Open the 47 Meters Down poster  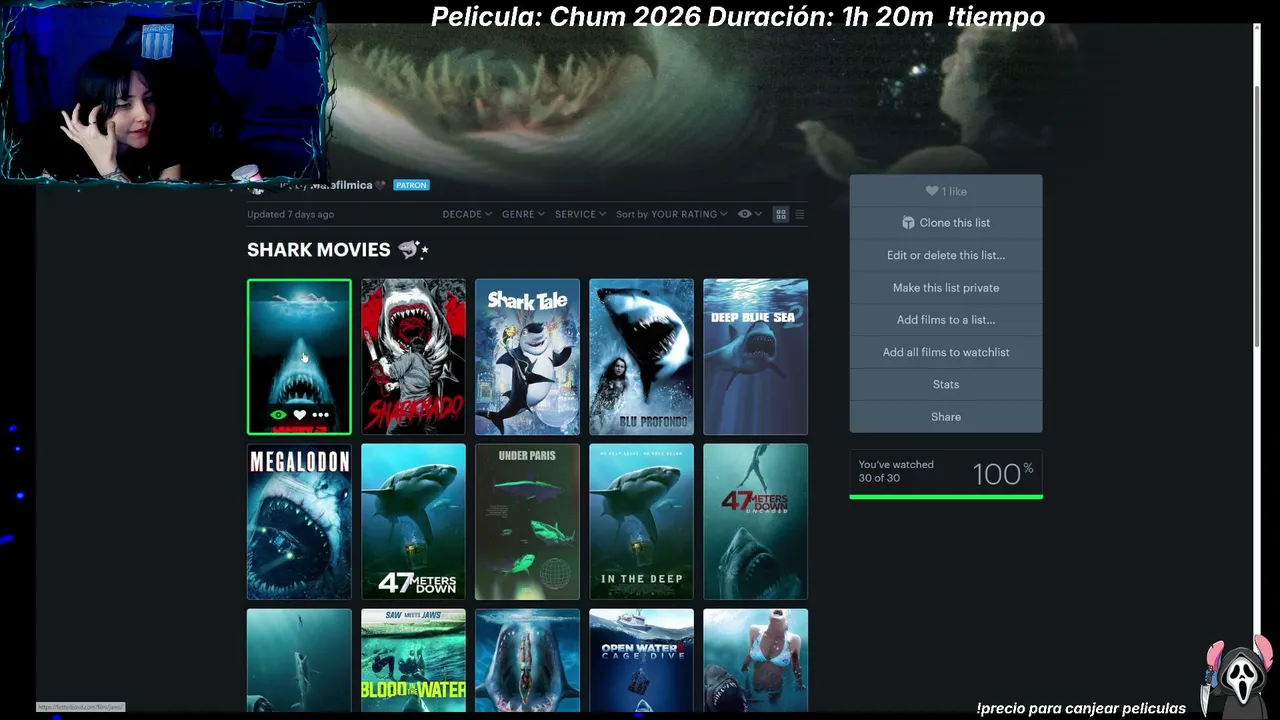click(413, 522)
